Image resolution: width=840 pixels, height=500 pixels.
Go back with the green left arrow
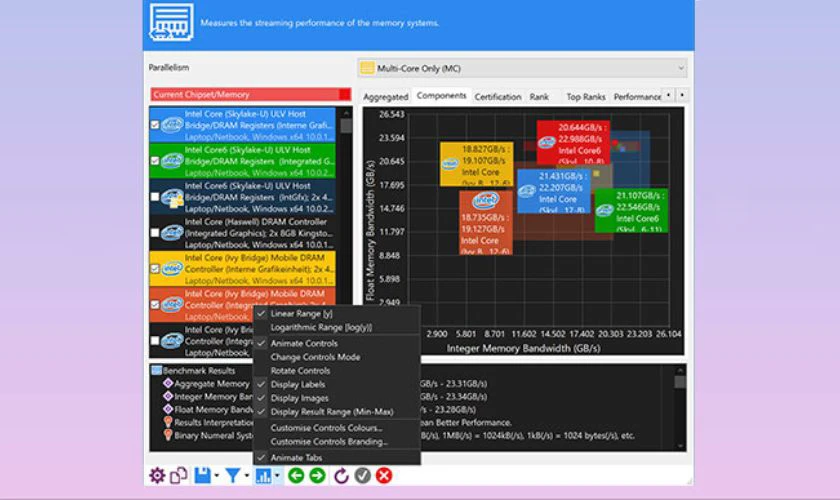[296, 475]
